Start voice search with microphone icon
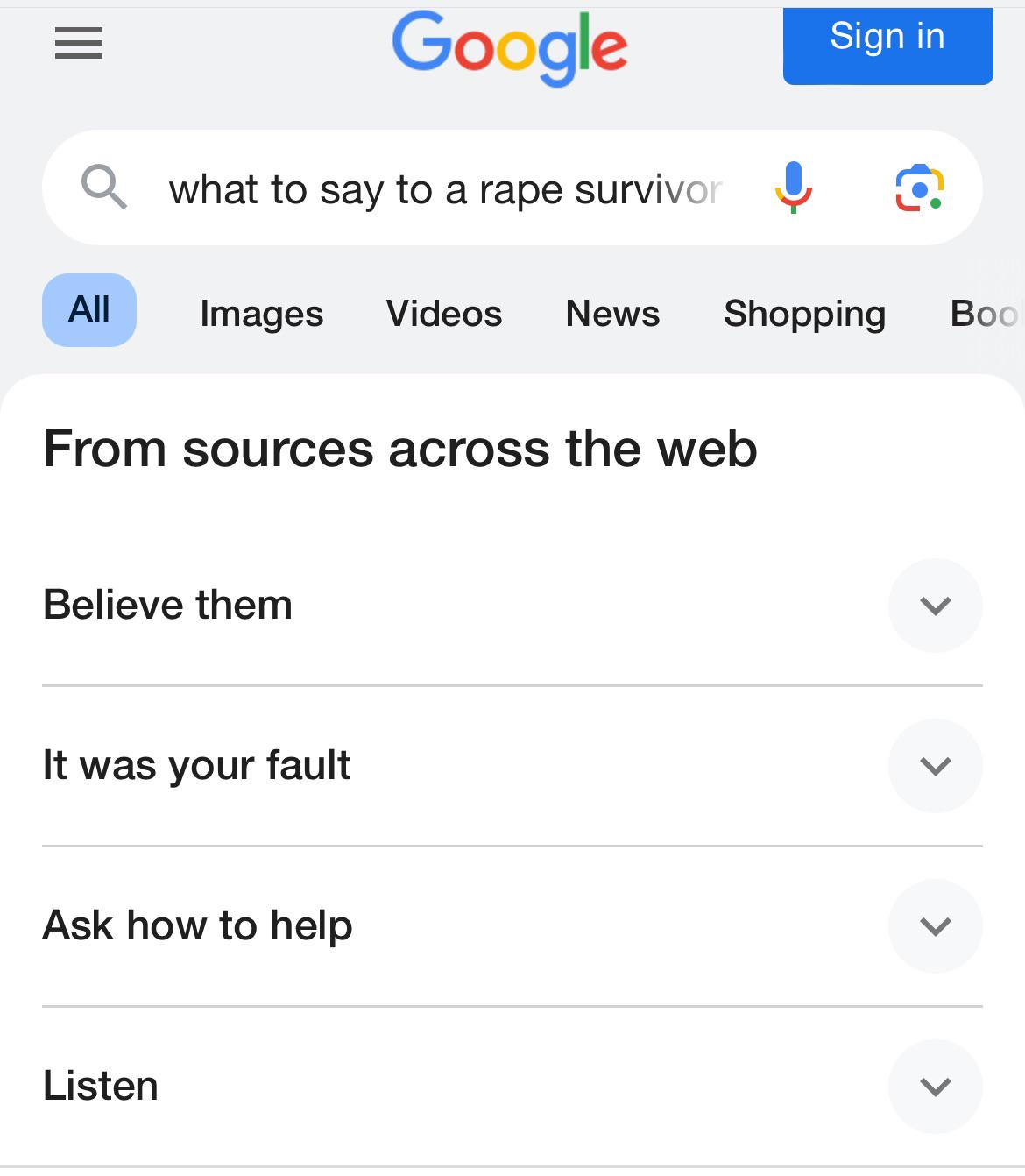Screen dimensions: 1025x1176 tap(794, 188)
